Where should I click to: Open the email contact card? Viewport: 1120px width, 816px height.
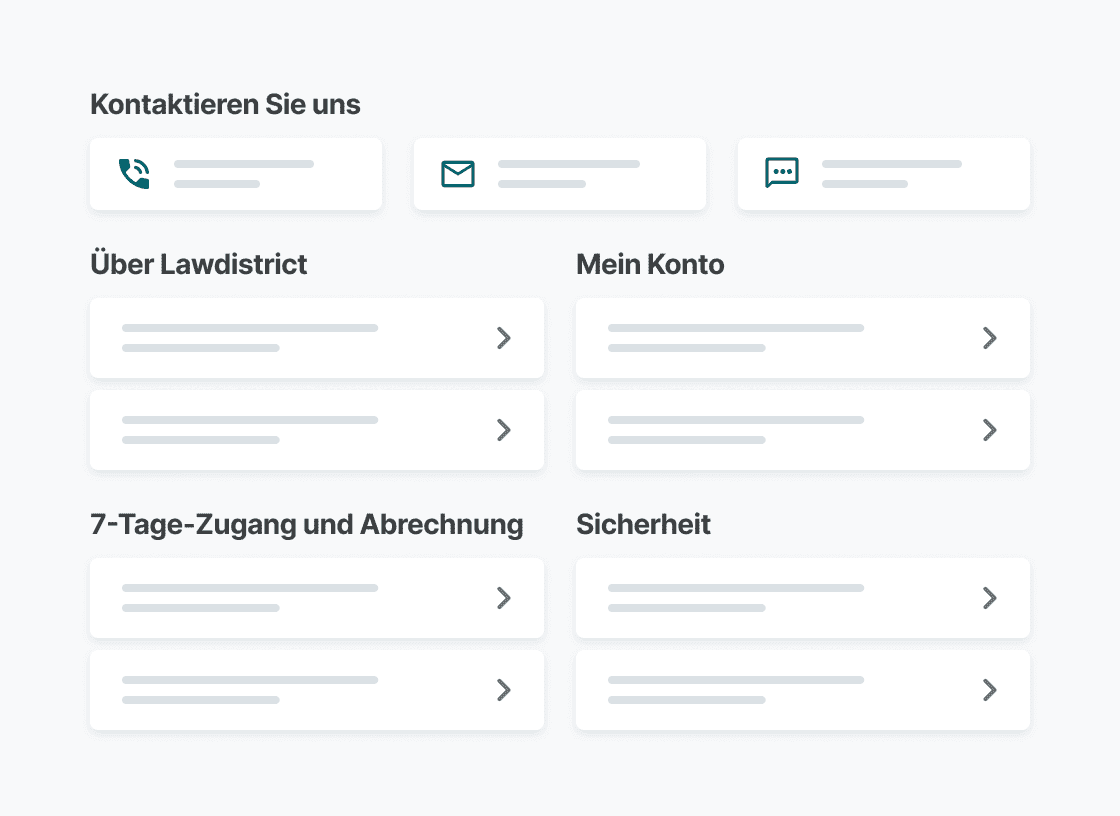560,174
